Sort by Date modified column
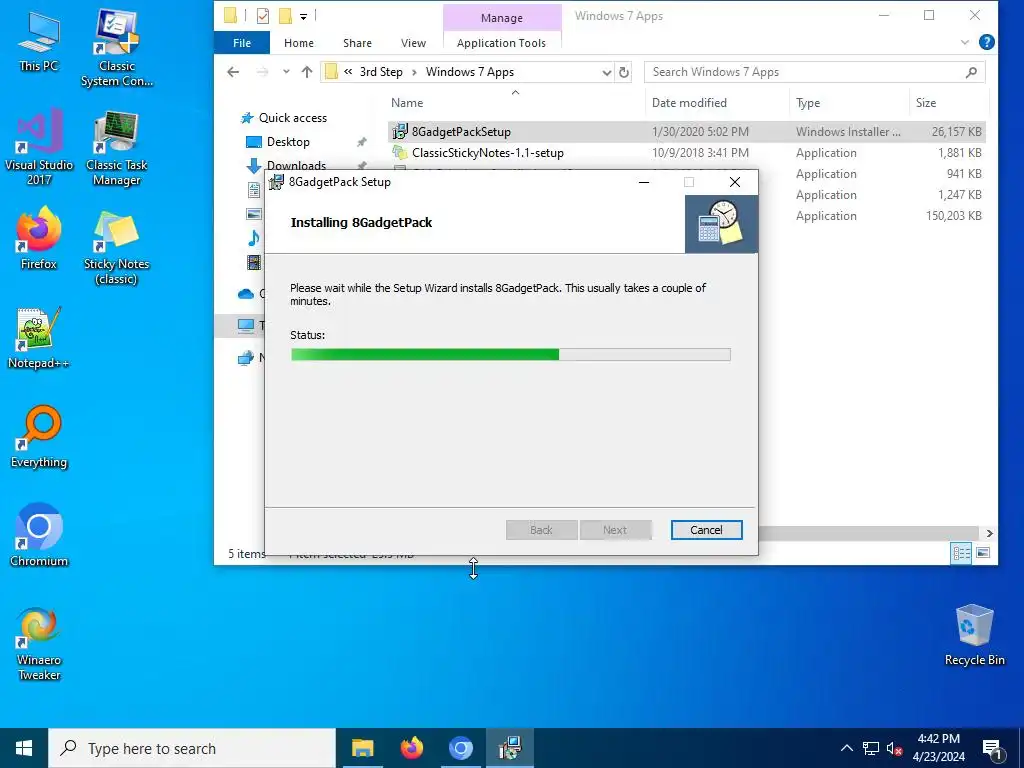Viewport: 1024px width, 768px height. tap(717, 103)
